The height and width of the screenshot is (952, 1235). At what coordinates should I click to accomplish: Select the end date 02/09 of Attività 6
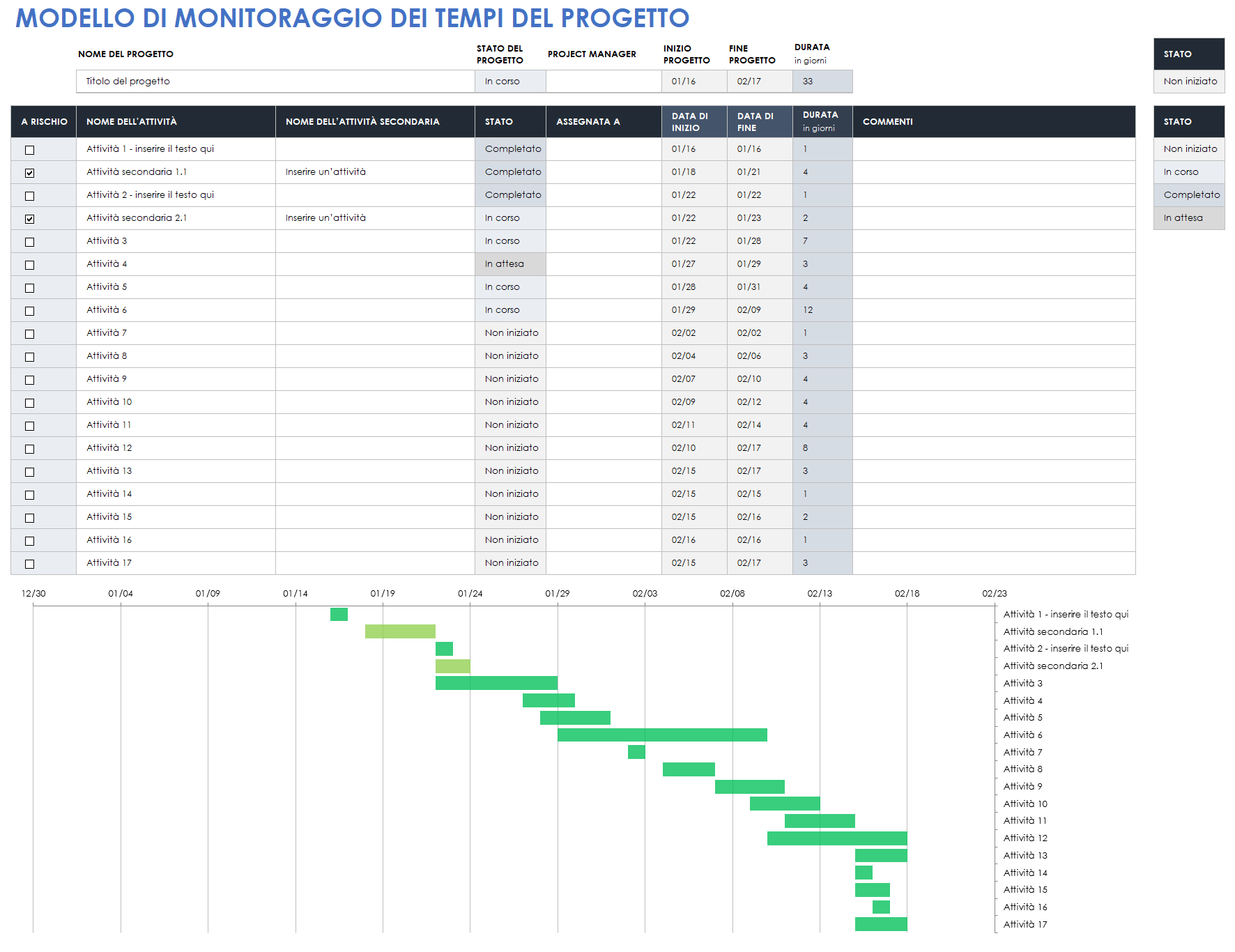tap(760, 310)
